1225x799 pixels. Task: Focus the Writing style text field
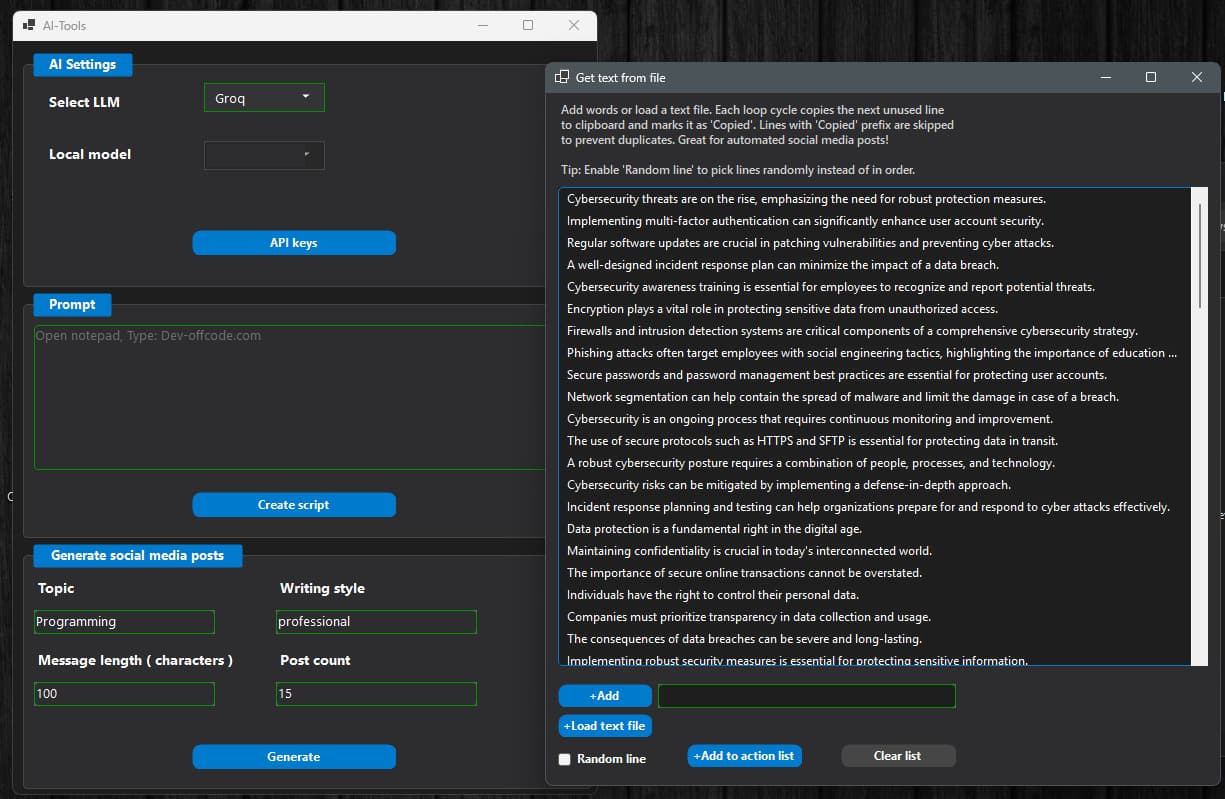click(x=376, y=621)
